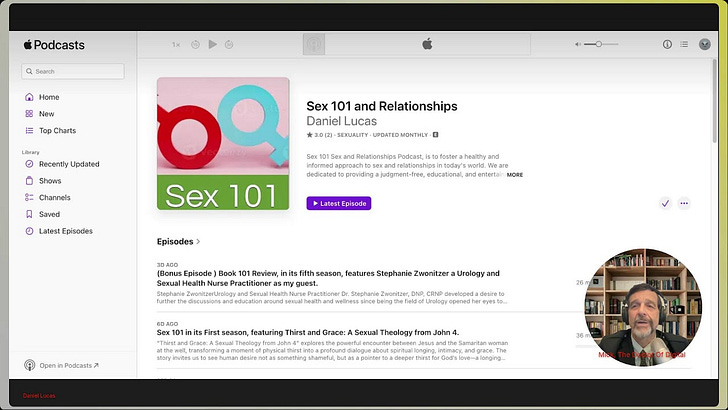The height and width of the screenshot is (410, 728).
Task: Click the New grid icon
Action: tap(29, 114)
